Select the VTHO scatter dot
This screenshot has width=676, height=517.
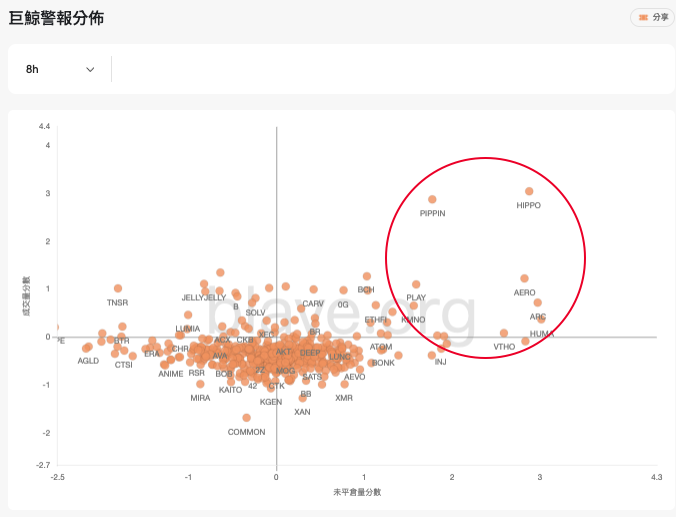[x=504, y=333]
